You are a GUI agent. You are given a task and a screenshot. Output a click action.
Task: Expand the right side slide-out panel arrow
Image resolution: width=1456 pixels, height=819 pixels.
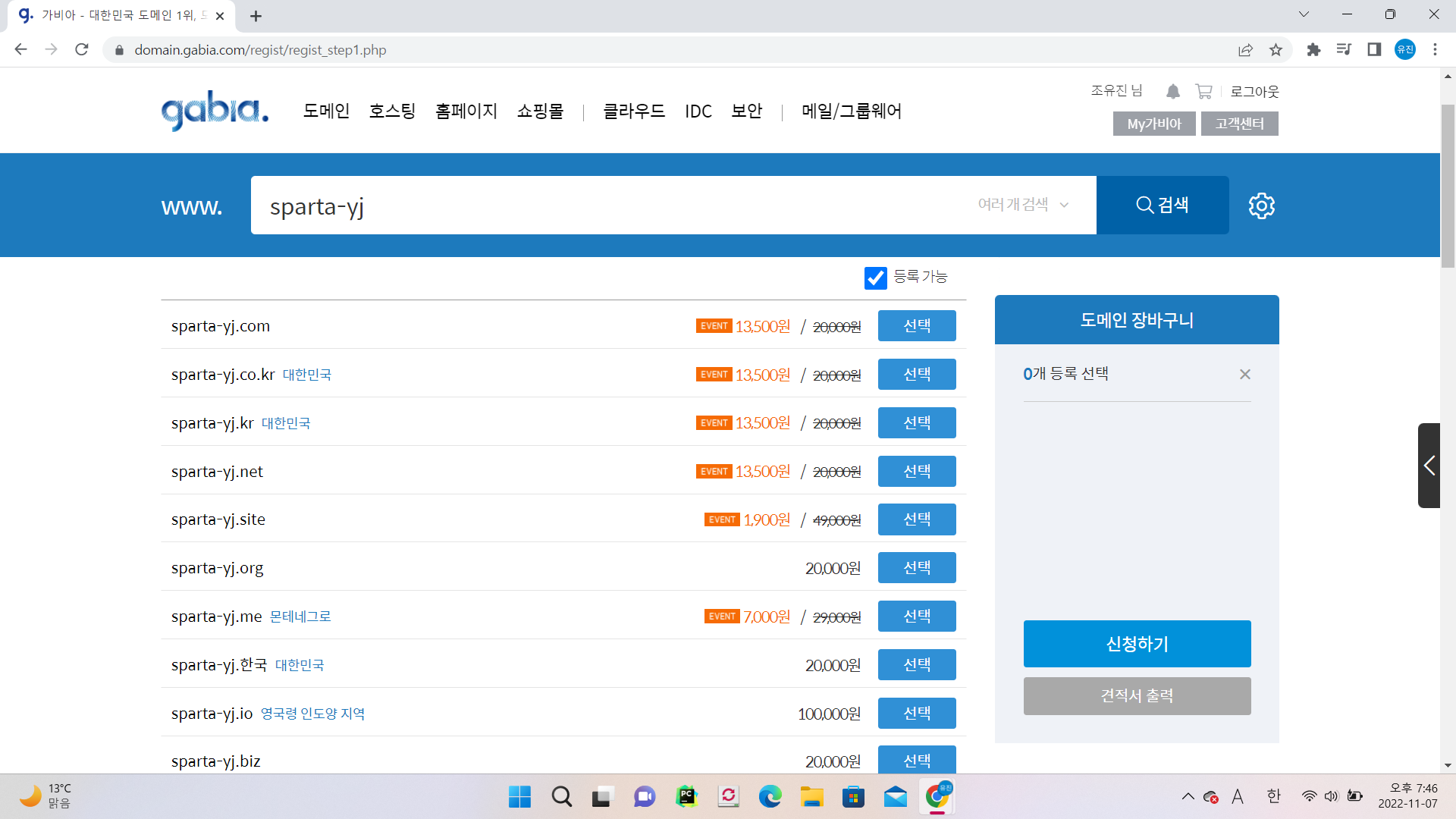tap(1429, 466)
